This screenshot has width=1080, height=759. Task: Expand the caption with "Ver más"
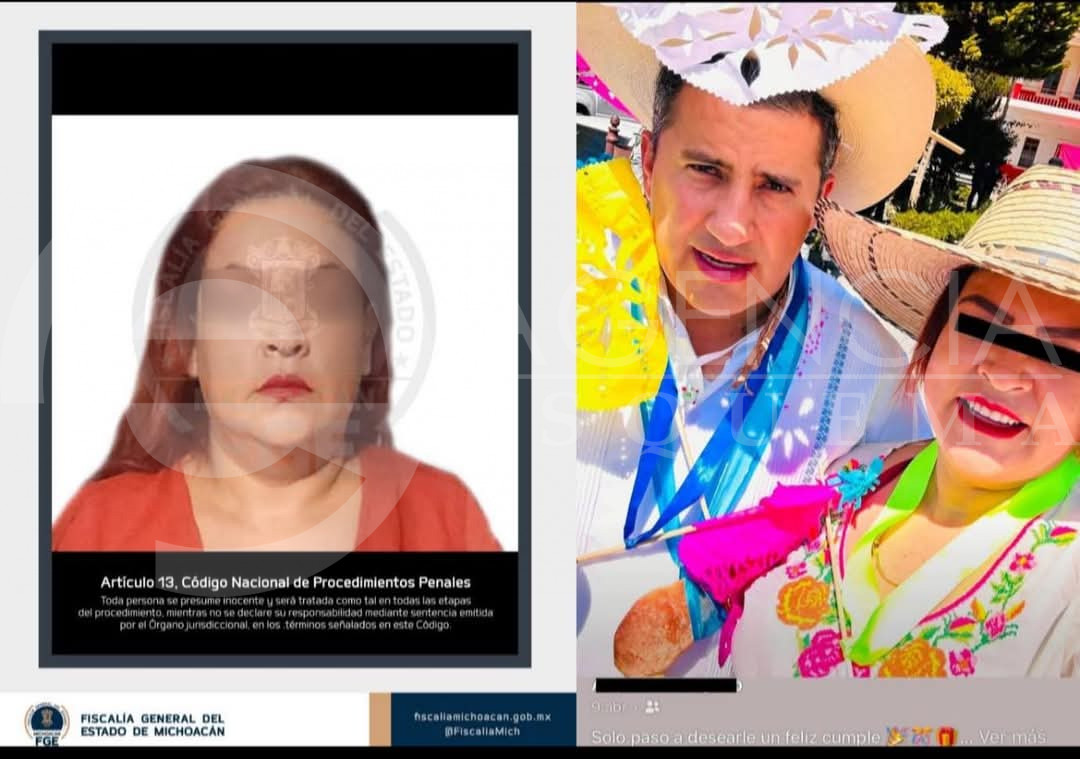1012,737
